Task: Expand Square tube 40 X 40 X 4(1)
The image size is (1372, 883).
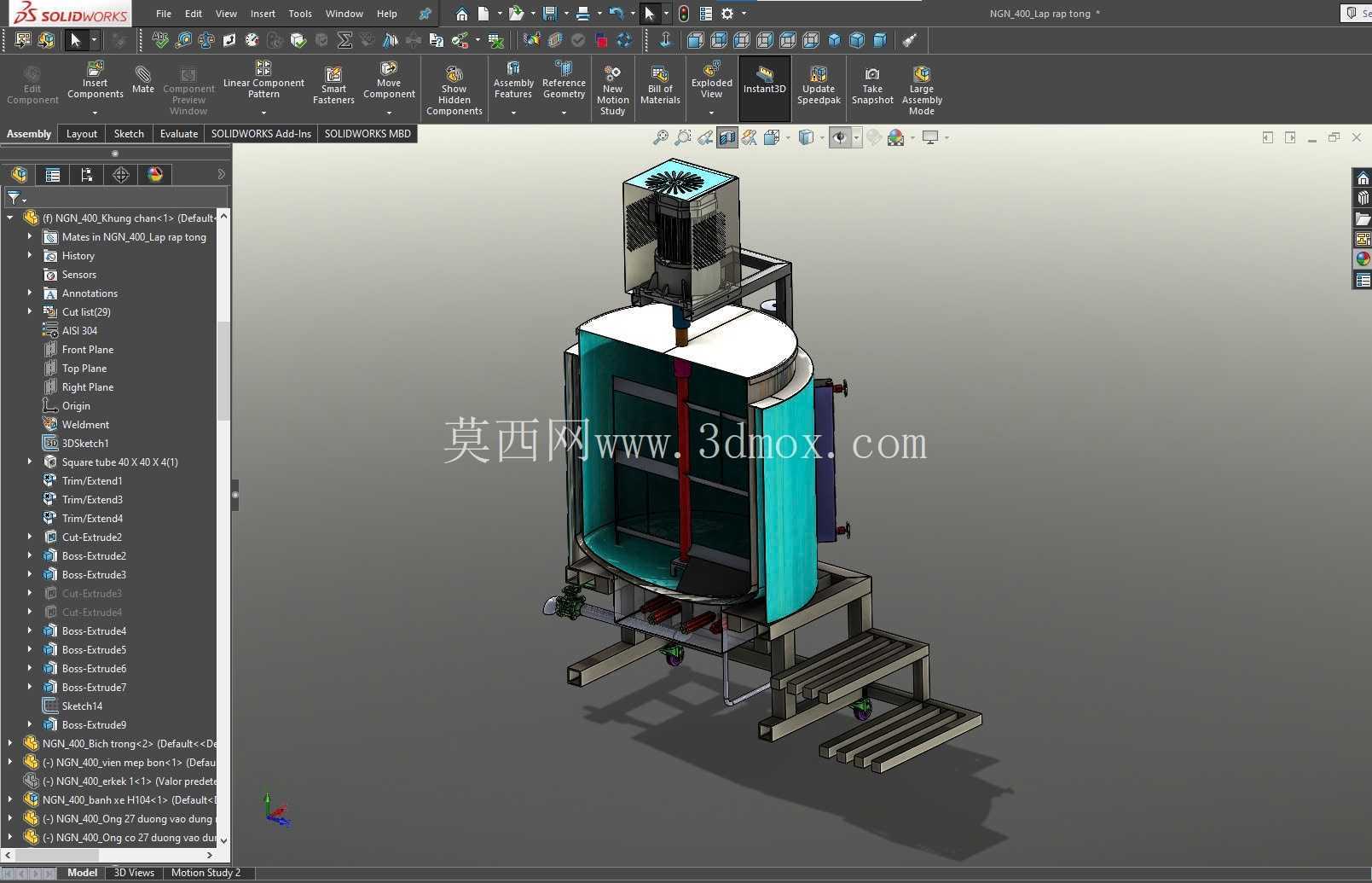Action: (30, 462)
